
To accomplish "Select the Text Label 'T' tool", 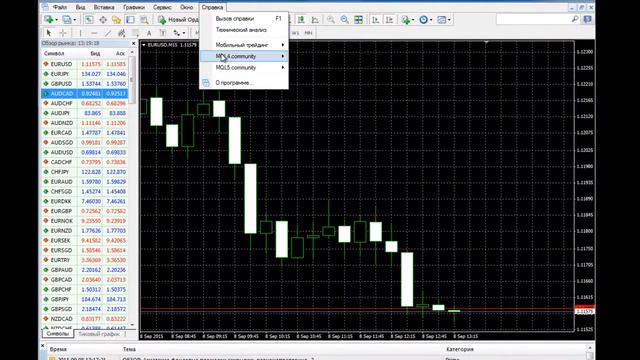I will point(162,33).
